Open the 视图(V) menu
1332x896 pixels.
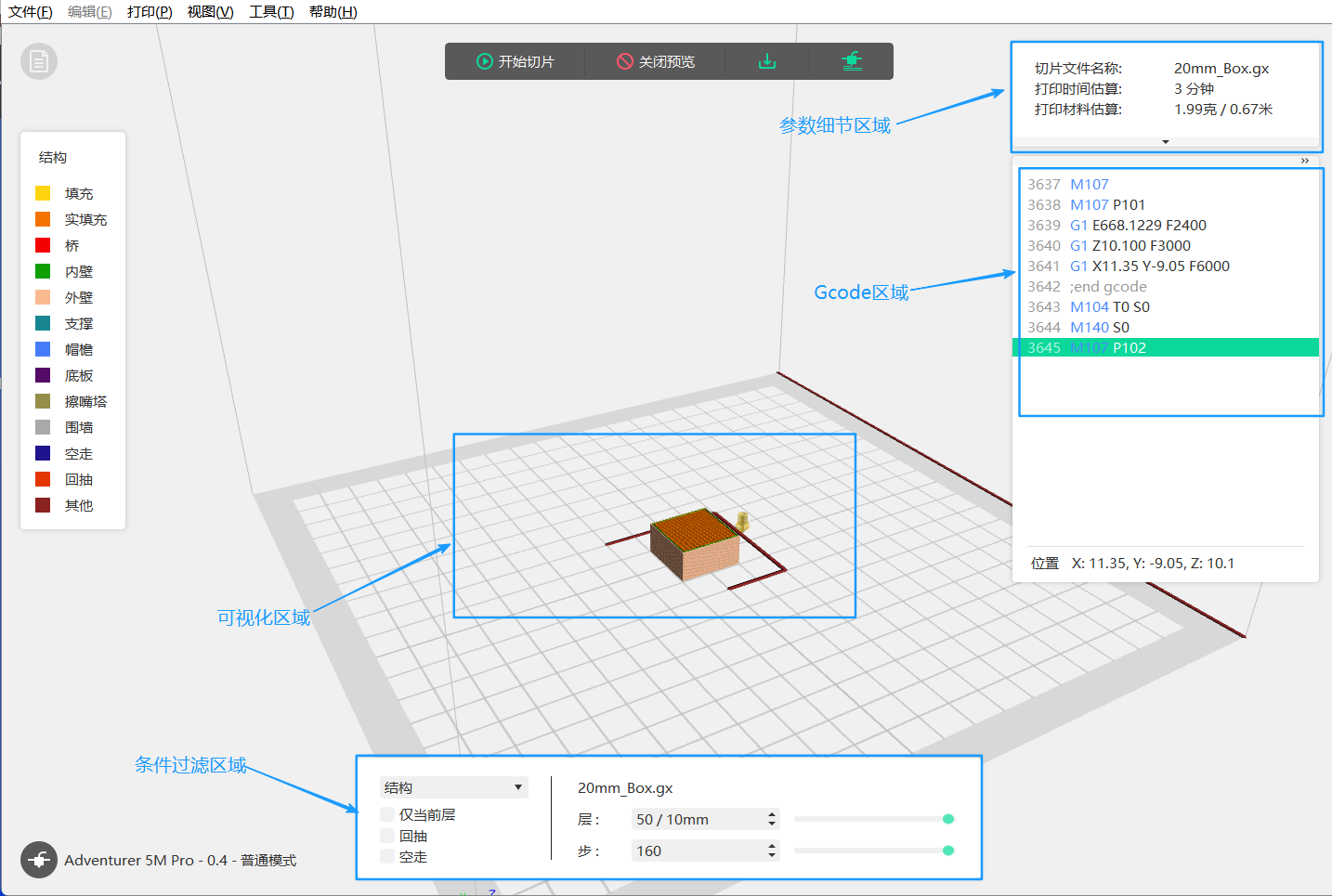tap(210, 12)
